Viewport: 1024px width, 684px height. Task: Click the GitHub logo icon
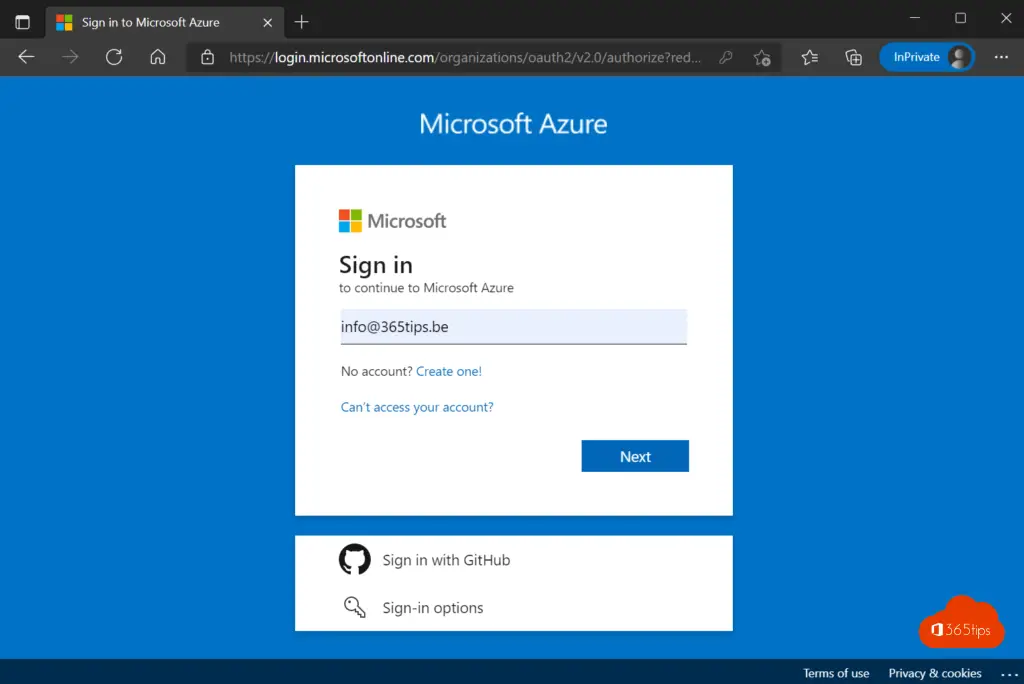click(x=355, y=559)
